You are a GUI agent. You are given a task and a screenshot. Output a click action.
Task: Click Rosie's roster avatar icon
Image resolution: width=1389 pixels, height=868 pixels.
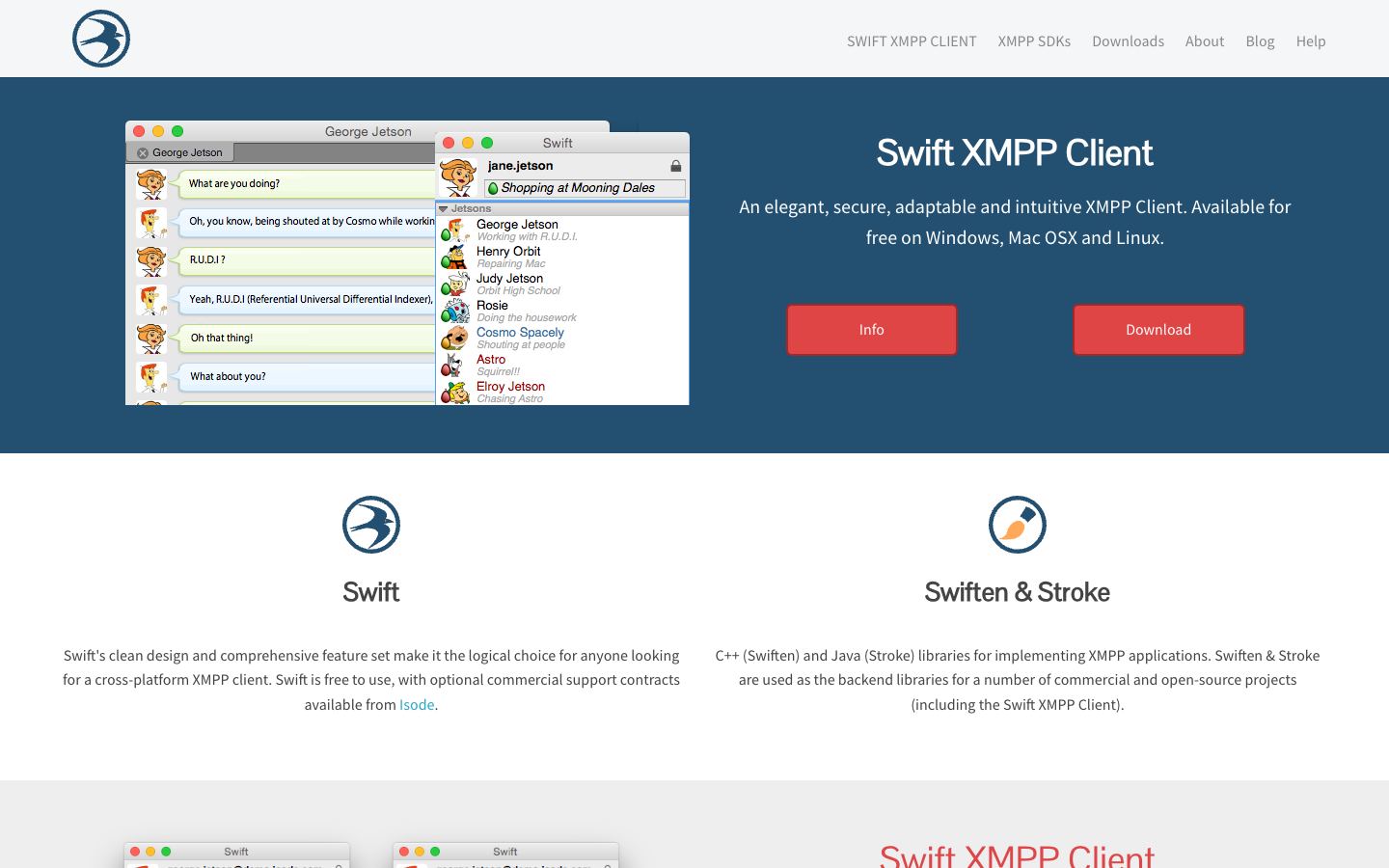click(x=455, y=311)
